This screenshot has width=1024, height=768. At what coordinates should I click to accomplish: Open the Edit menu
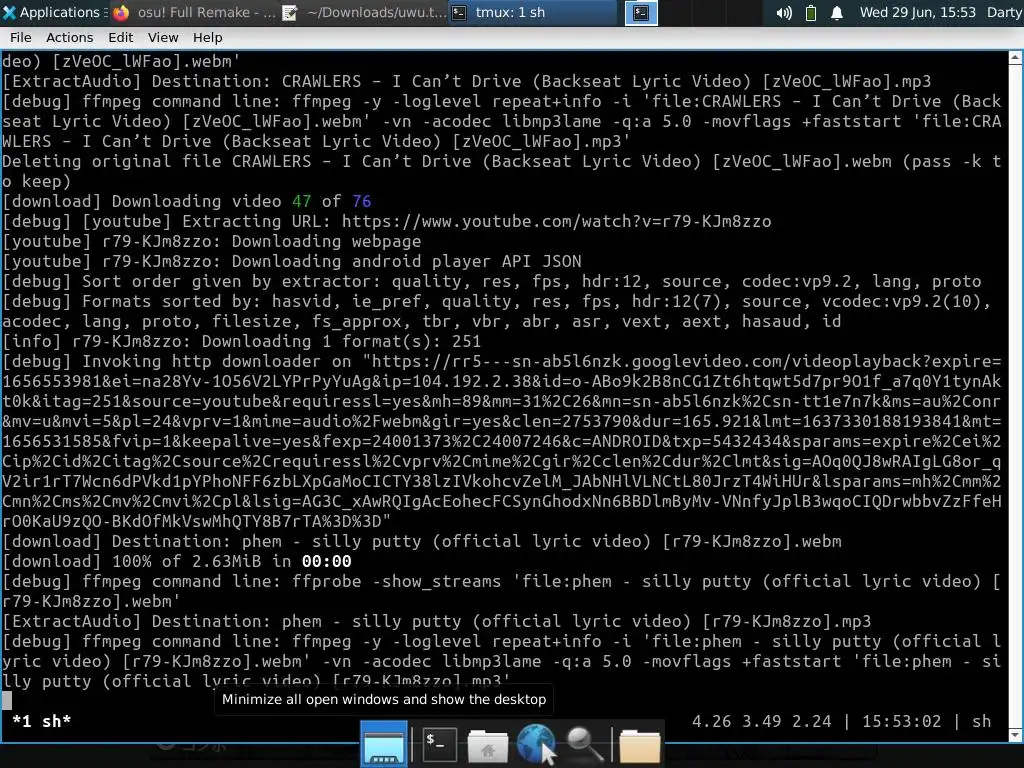point(120,37)
